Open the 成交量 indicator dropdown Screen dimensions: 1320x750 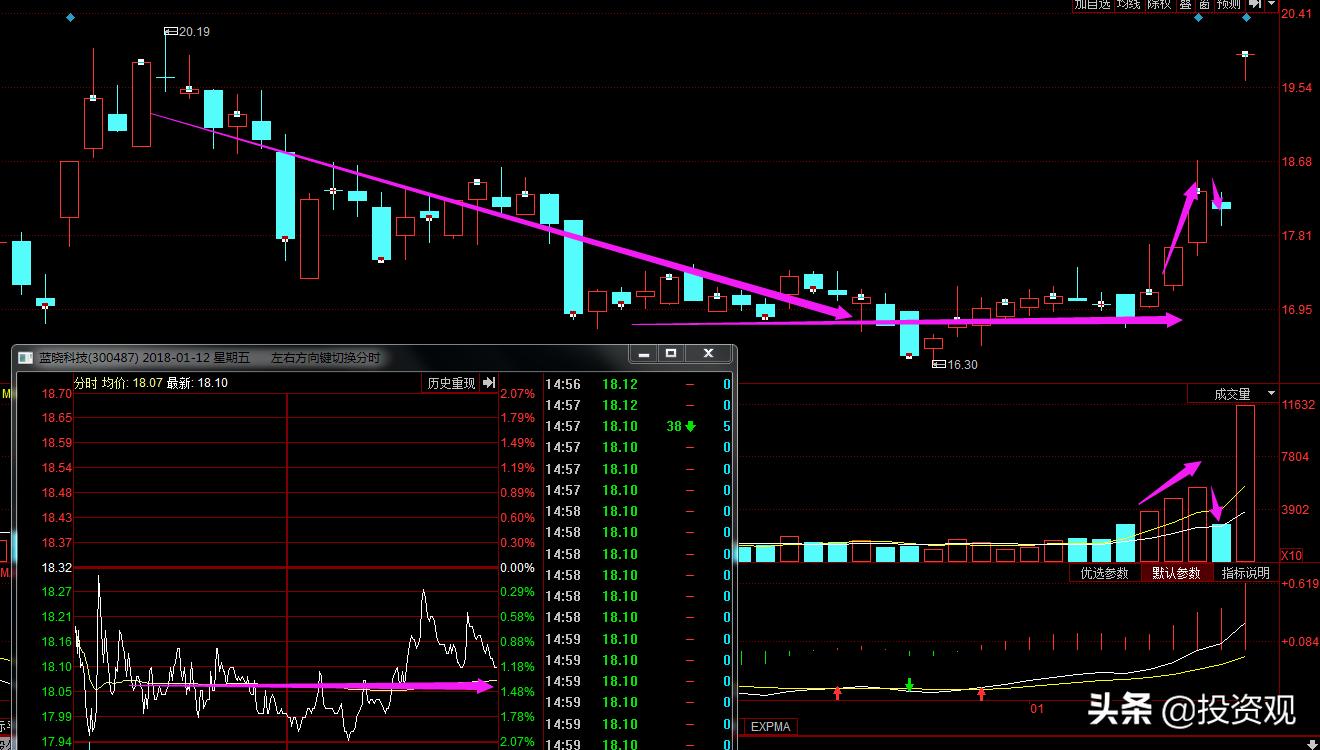click(x=1271, y=394)
